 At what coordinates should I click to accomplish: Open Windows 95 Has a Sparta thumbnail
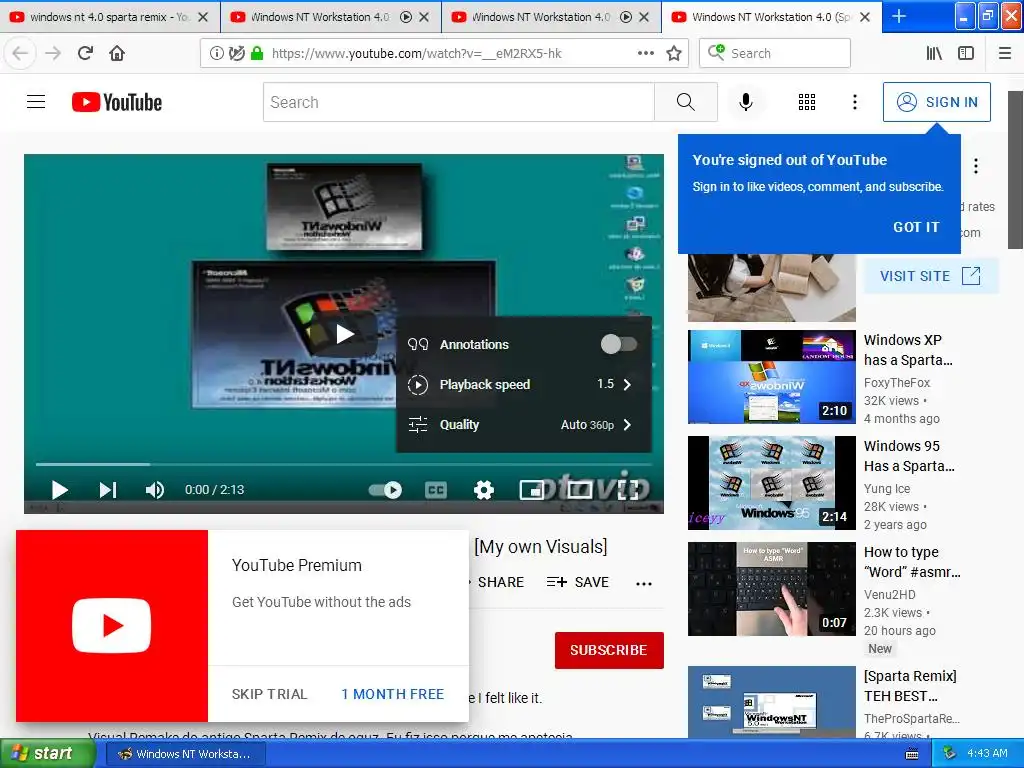[x=771, y=483]
